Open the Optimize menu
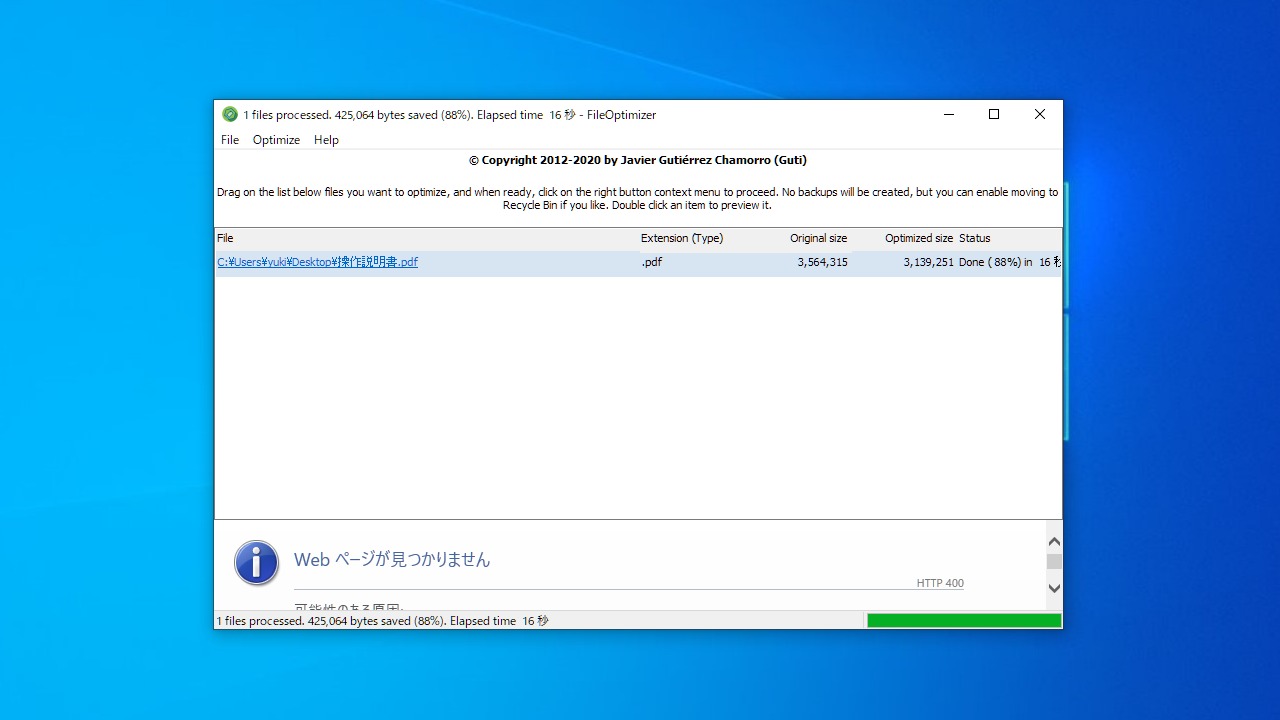The width and height of the screenshot is (1280, 720). [x=276, y=140]
